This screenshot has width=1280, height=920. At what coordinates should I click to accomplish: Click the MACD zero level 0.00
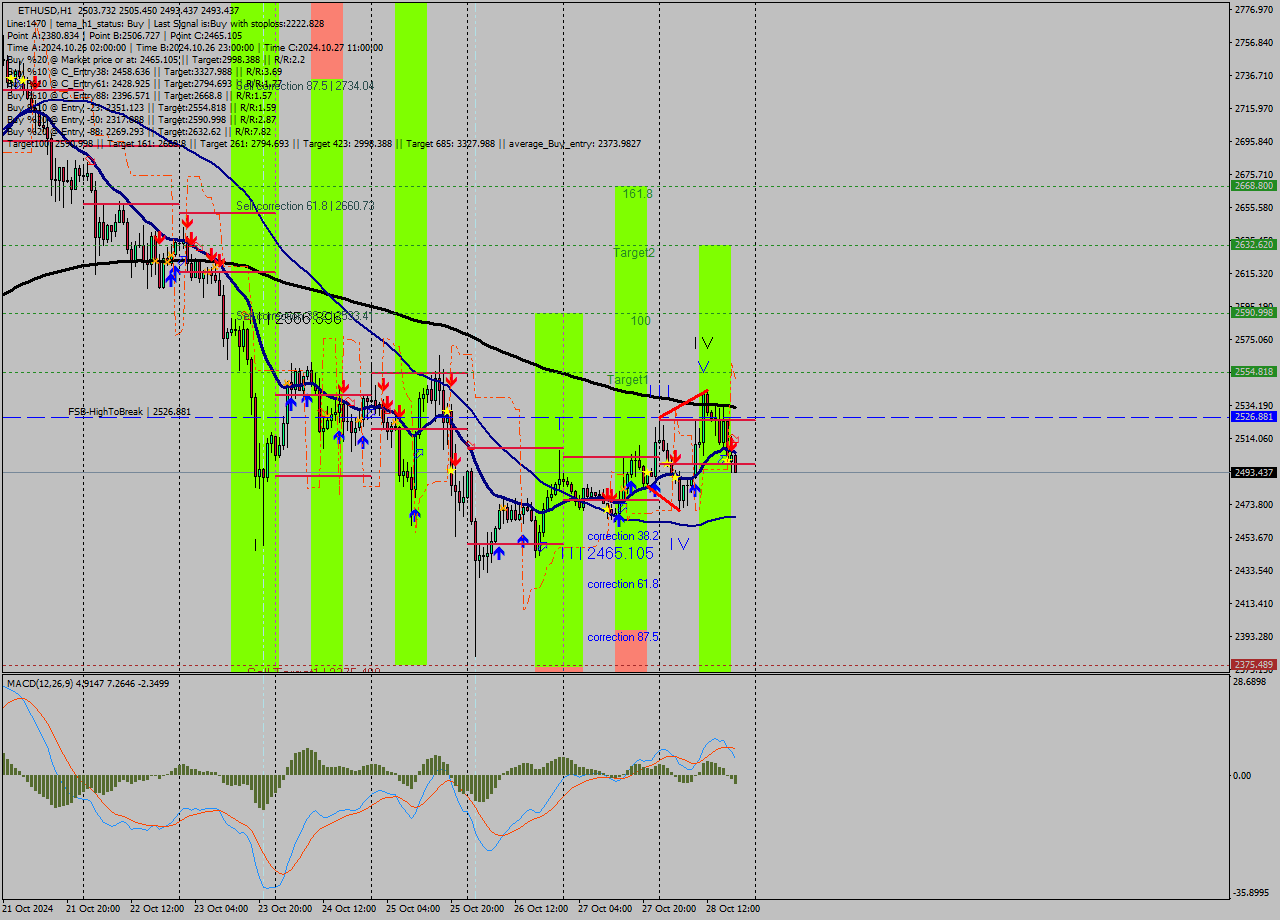click(1244, 776)
